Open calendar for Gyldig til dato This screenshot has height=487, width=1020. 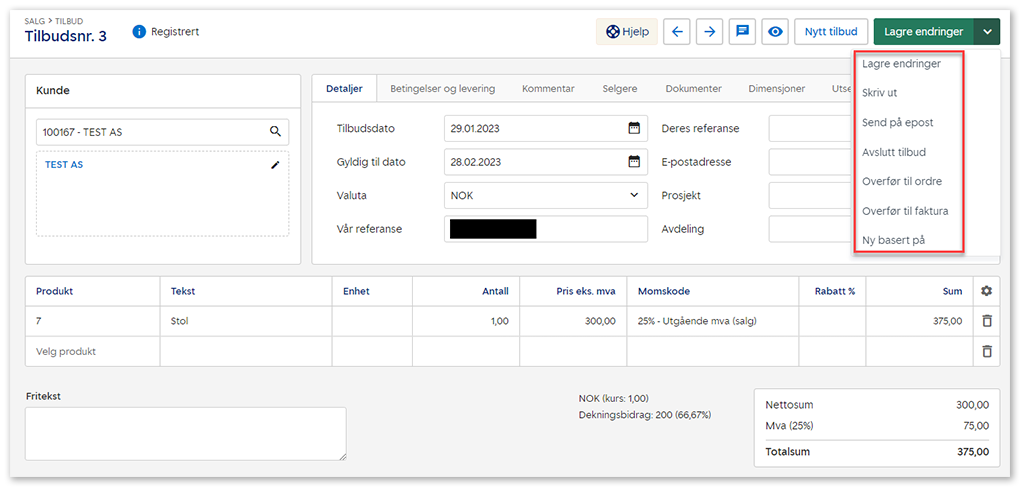634,161
